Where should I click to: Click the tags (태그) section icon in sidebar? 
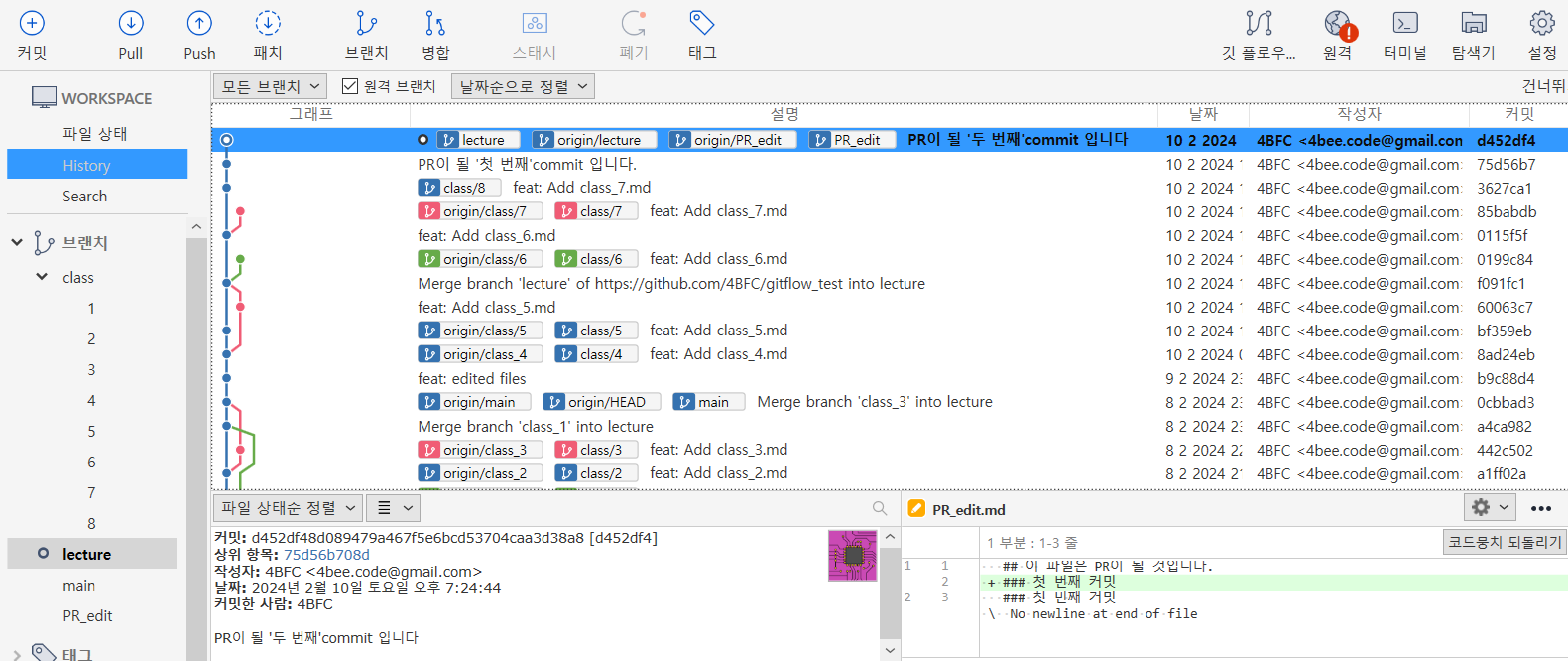[44, 653]
